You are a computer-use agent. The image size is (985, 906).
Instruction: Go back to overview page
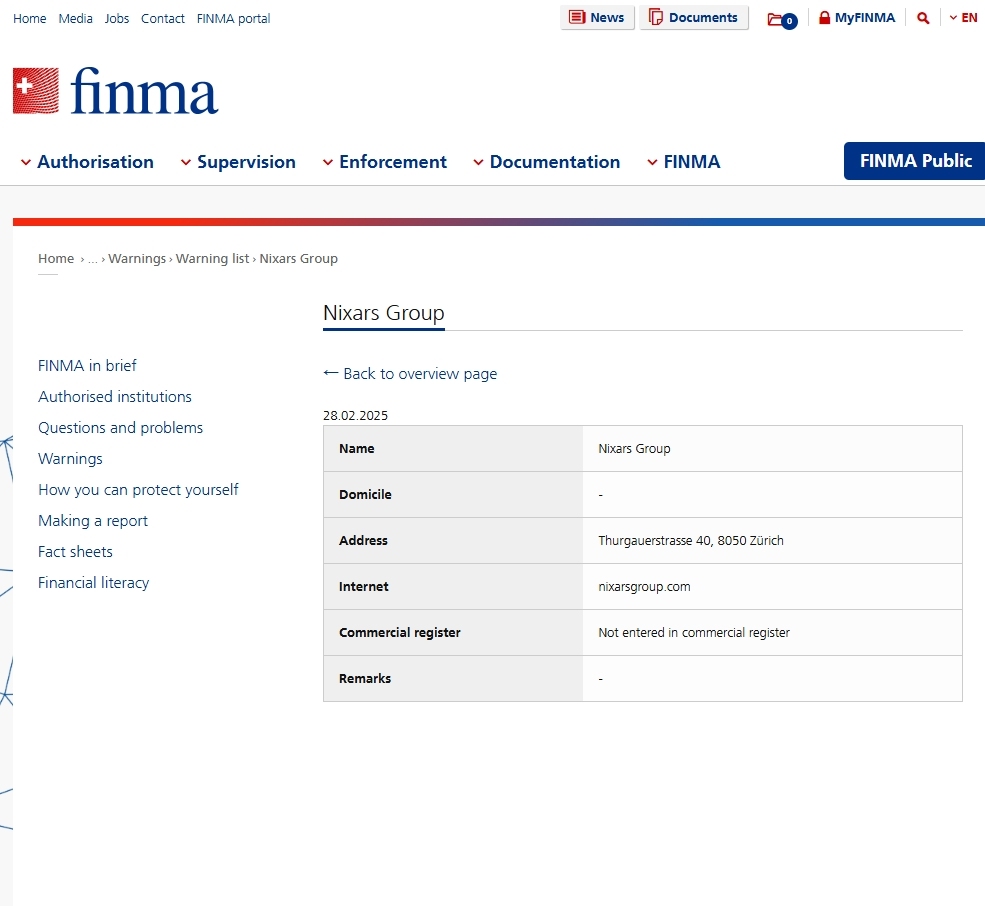[x=410, y=374]
